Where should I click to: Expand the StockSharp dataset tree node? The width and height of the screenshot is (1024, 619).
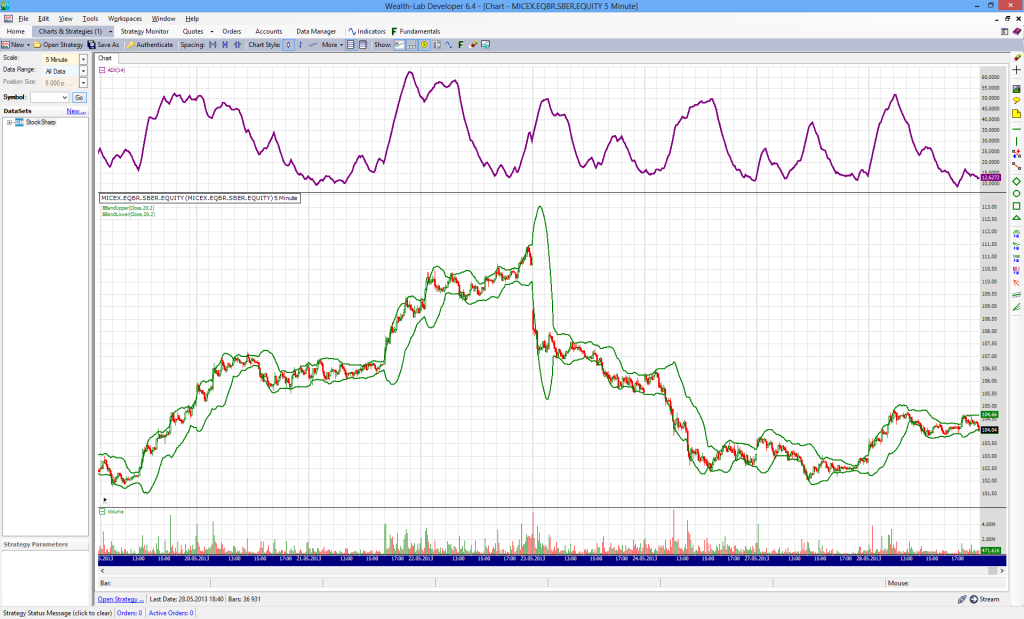tap(9, 122)
